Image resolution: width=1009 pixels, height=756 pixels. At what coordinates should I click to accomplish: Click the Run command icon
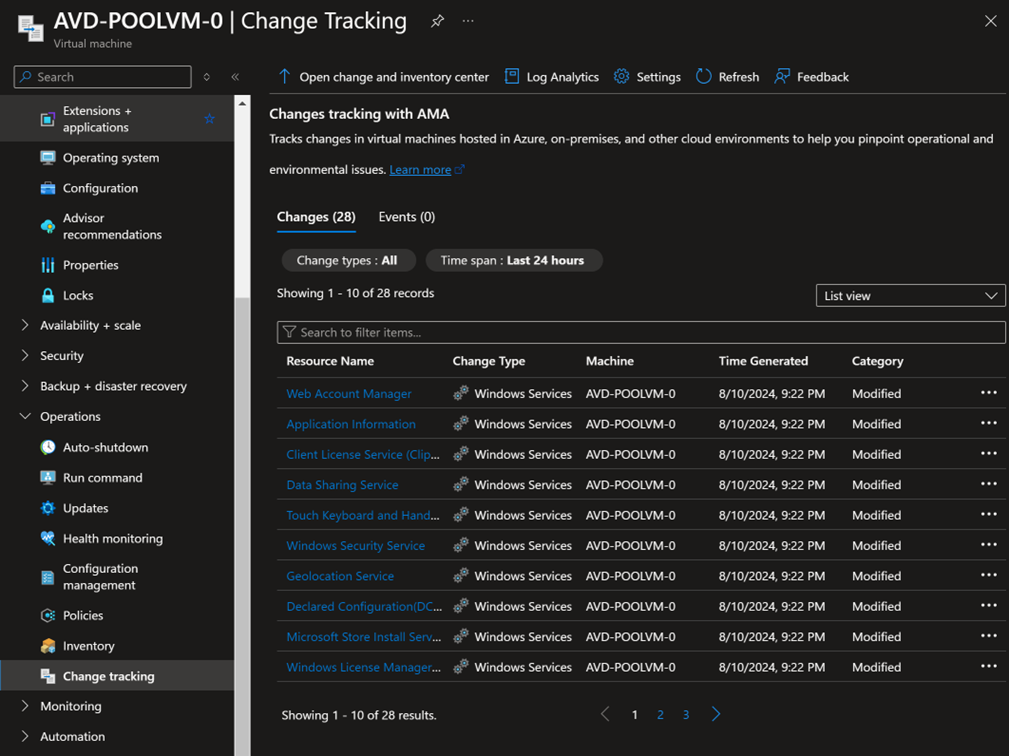coord(48,477)
